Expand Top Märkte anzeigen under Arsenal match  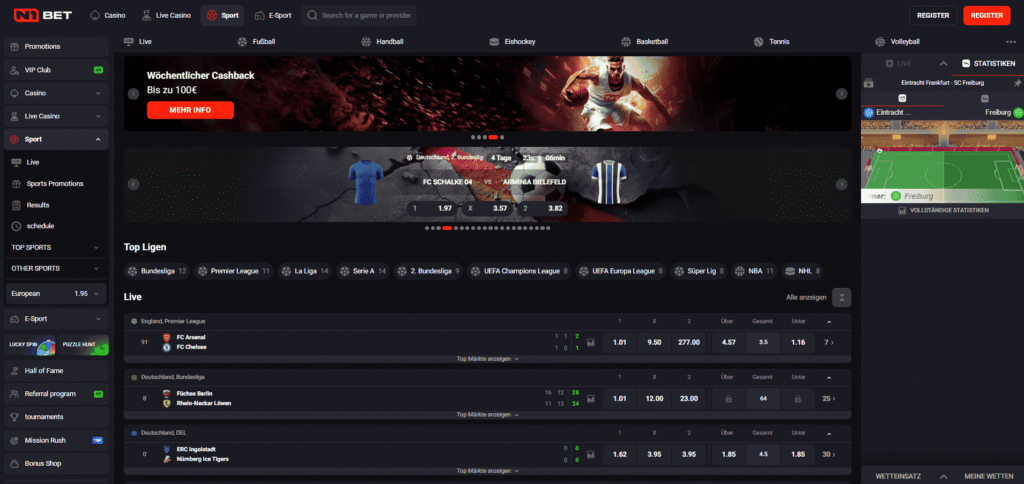pyautogui.click(x=487, y=359)
